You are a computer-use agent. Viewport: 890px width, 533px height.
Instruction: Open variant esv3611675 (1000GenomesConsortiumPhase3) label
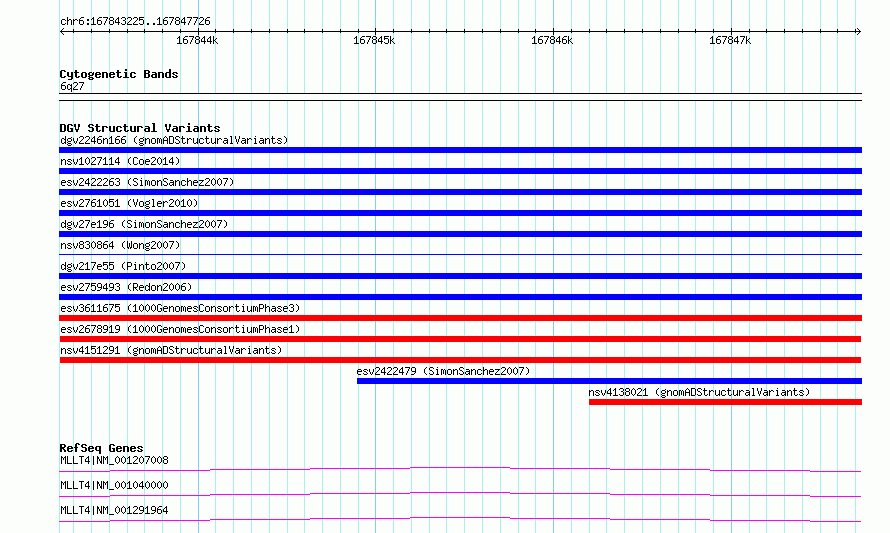[180, 308]
